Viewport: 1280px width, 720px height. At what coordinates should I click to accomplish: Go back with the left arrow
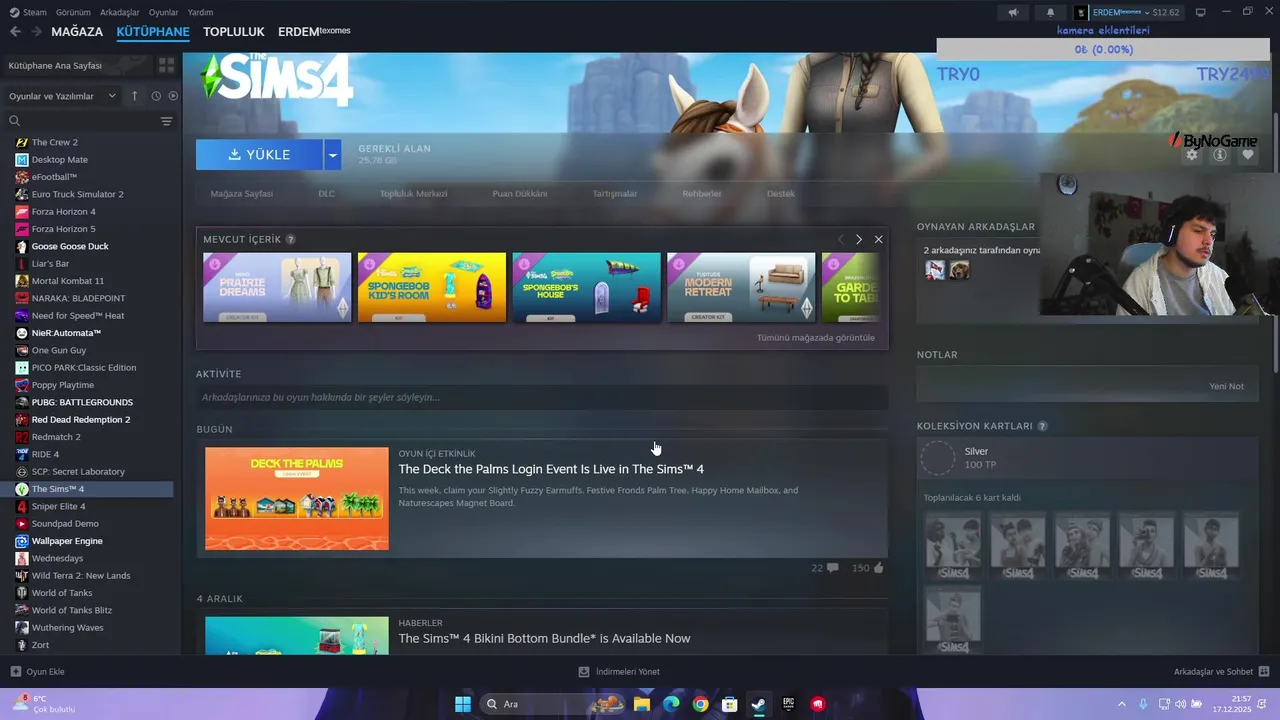(x=15, y=32)
